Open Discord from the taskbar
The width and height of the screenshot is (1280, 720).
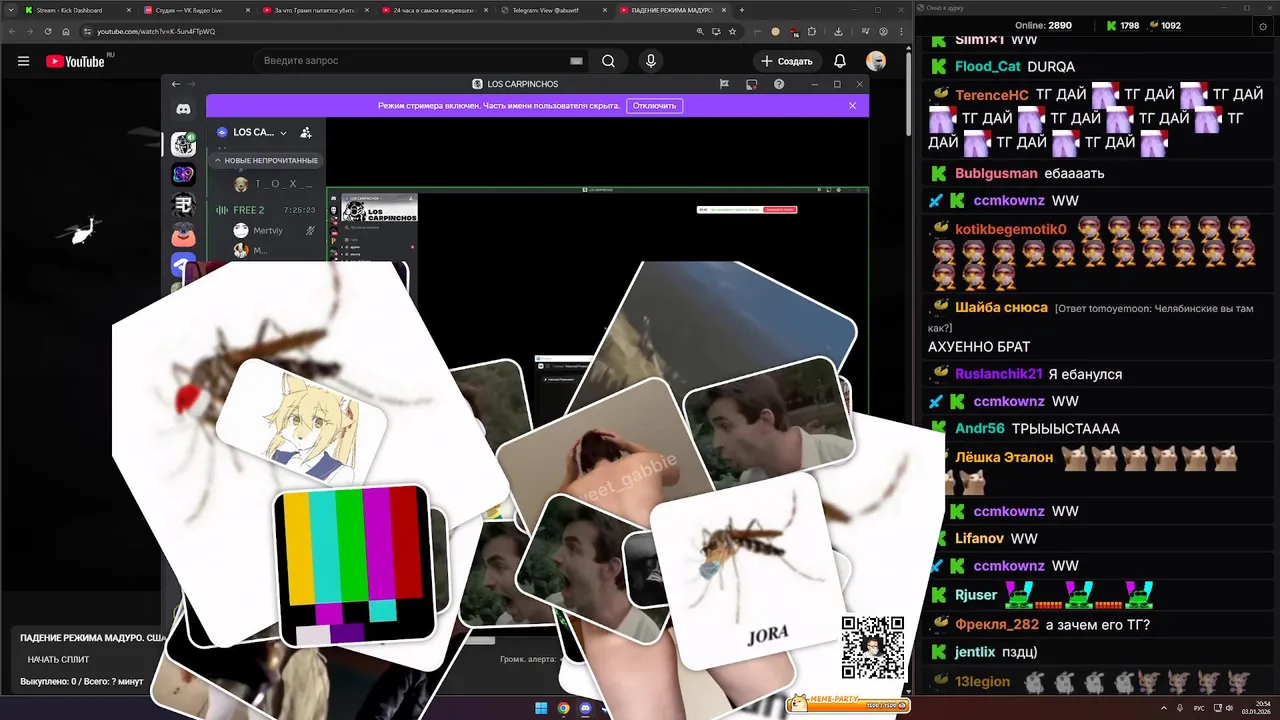[x=585, y=708]
